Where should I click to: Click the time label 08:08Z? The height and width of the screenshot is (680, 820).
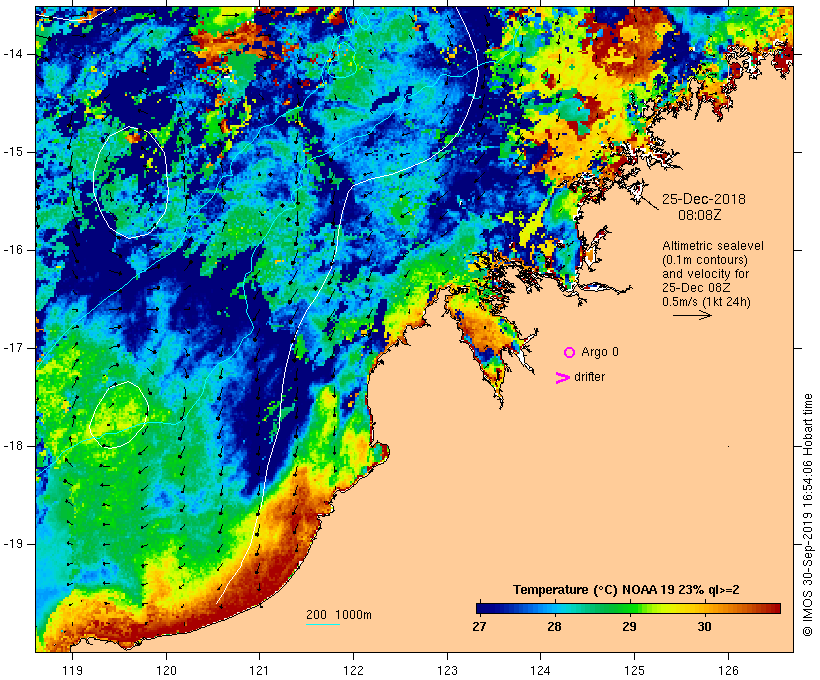(700, 215)
